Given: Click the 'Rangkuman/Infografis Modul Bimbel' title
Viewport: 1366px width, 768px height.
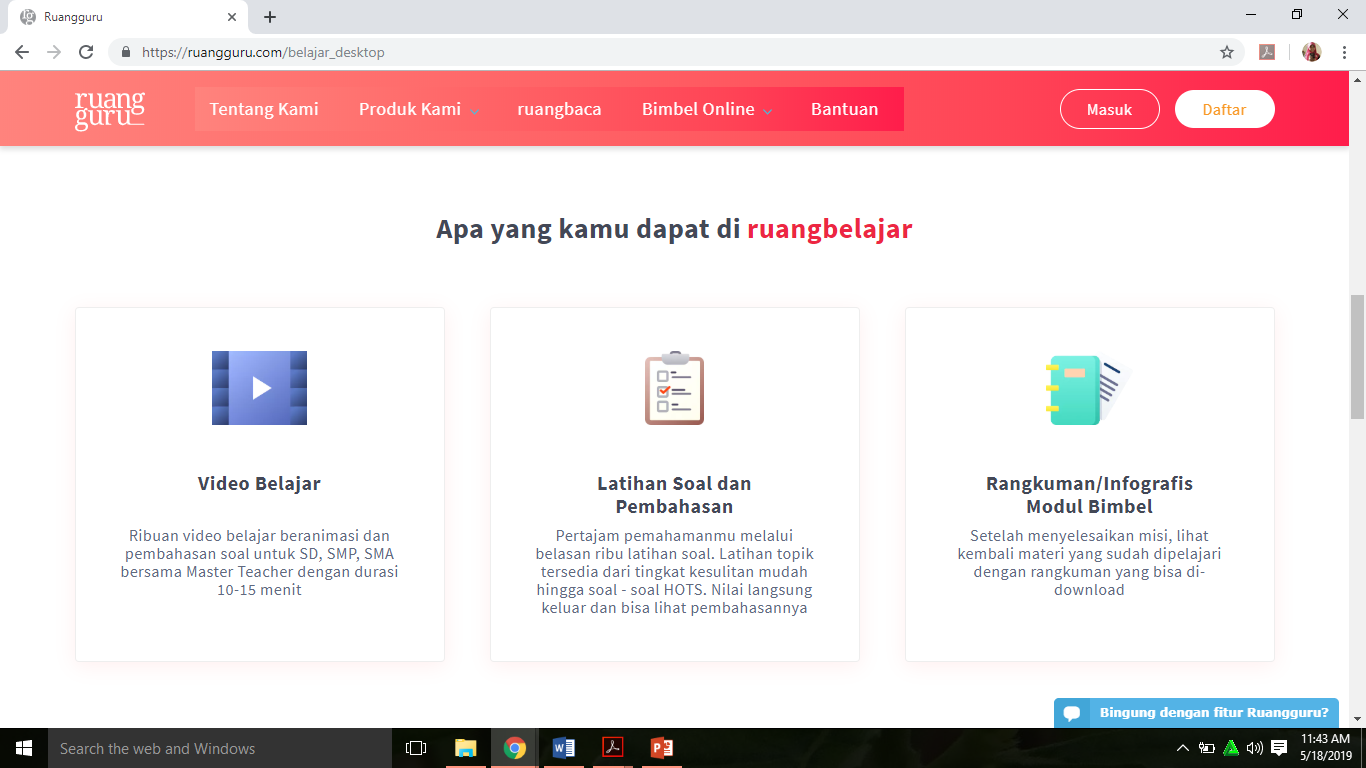Looking at the screenshot, I should pos(1089,495).
